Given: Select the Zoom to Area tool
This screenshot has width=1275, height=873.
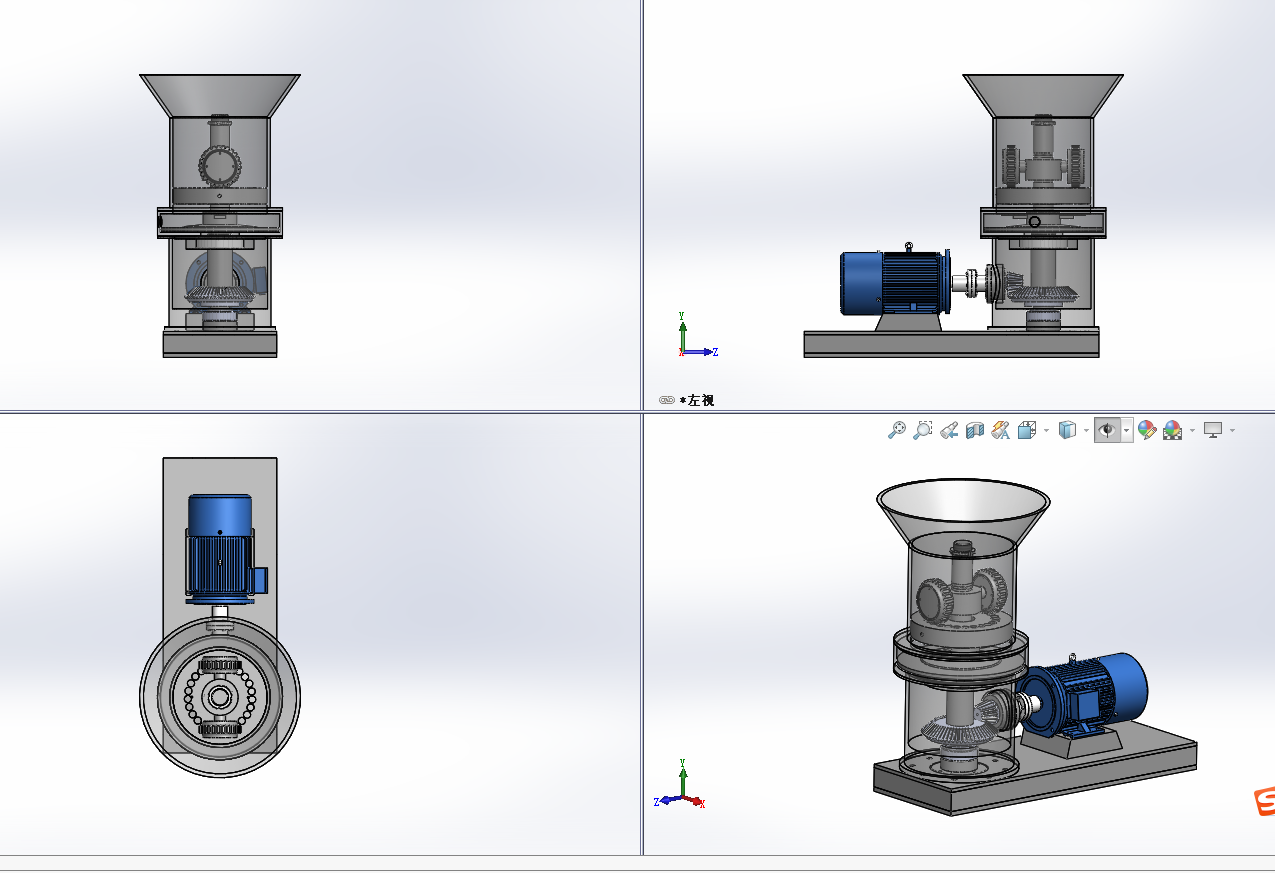Looking at the screenshot, I should click(923, 430).
